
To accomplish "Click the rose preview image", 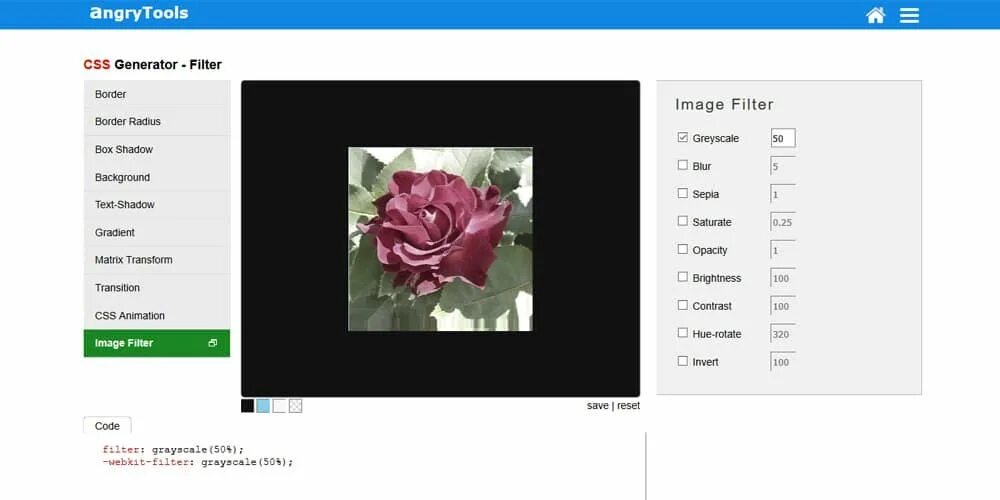I will click(x=440, y=239).
